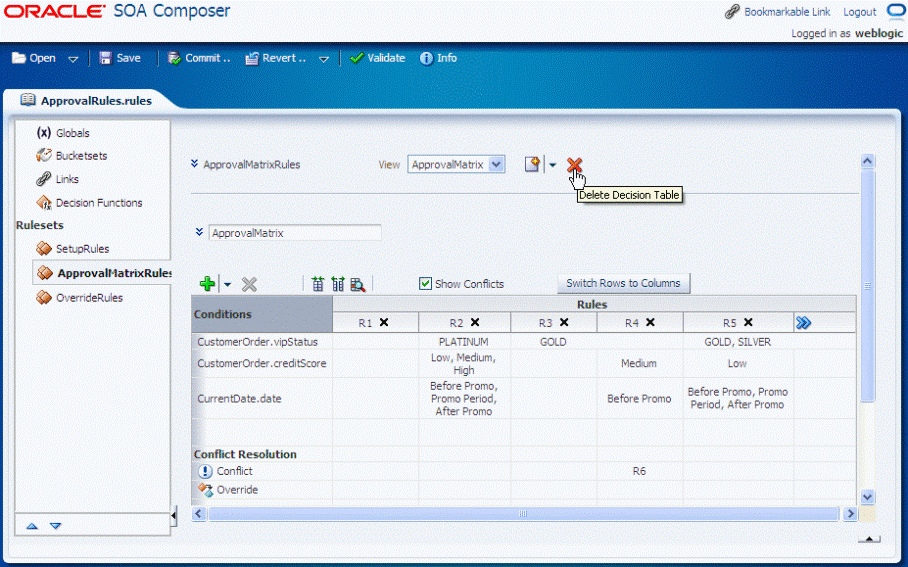The image size is (908, 567).
Task: Delete rule R5 using its X
Action: point(748,322)
